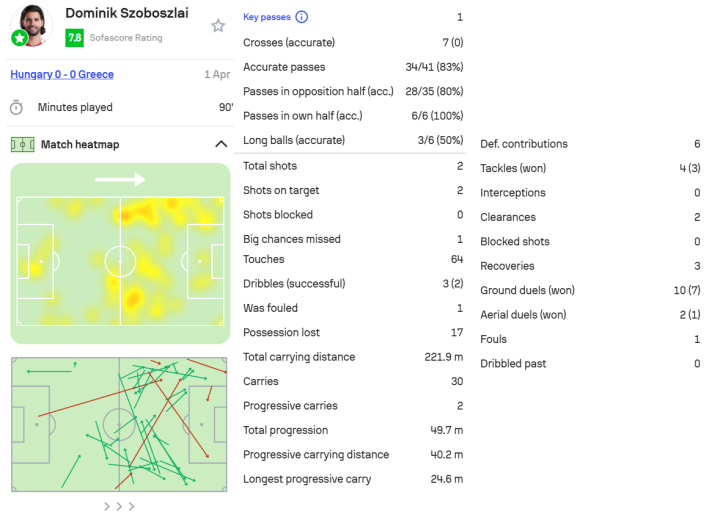Collapse the Match heatmap section
The height and width of the screenshot is (520, 720).
coord(221,144)
